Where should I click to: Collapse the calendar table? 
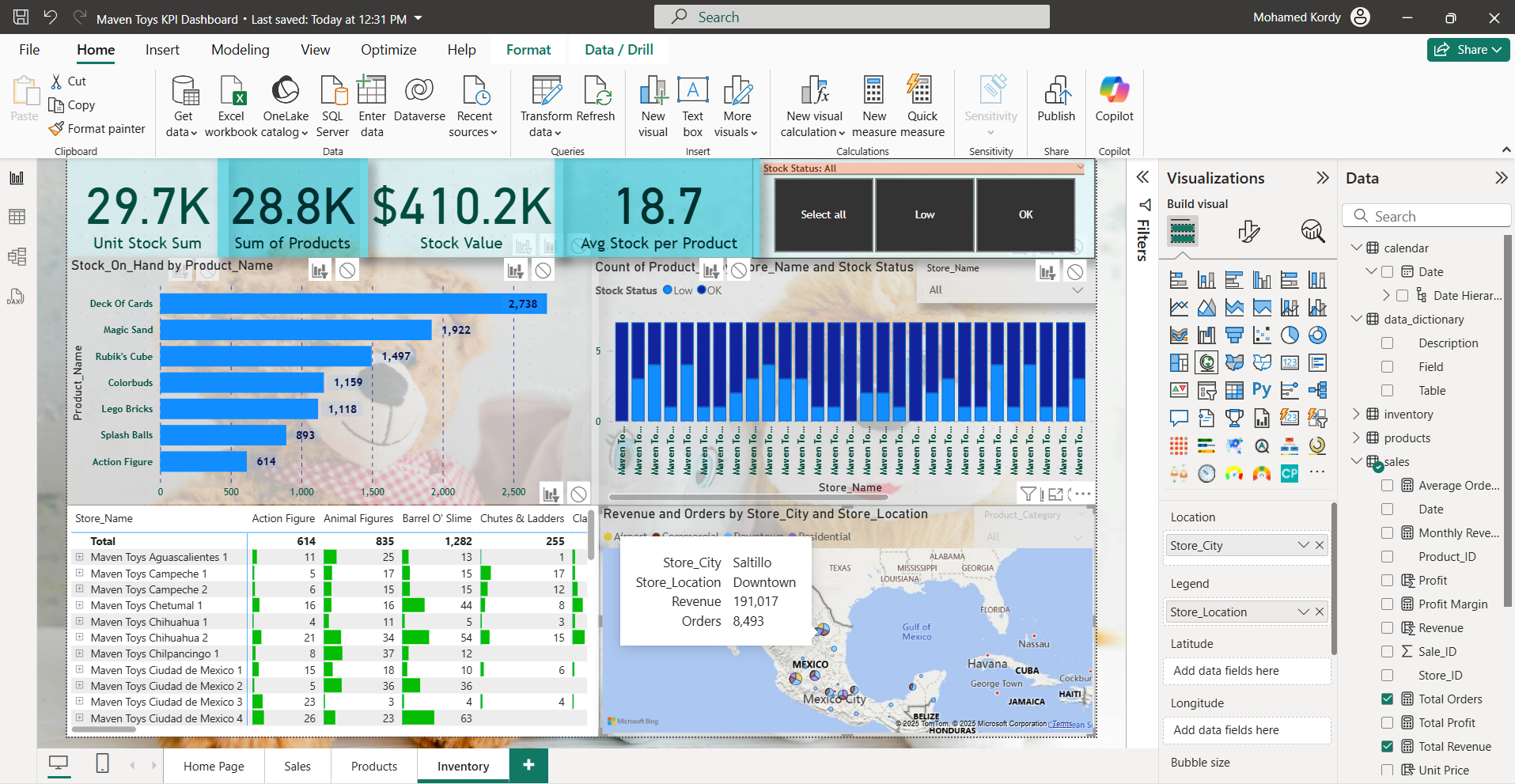(1356, 248)
